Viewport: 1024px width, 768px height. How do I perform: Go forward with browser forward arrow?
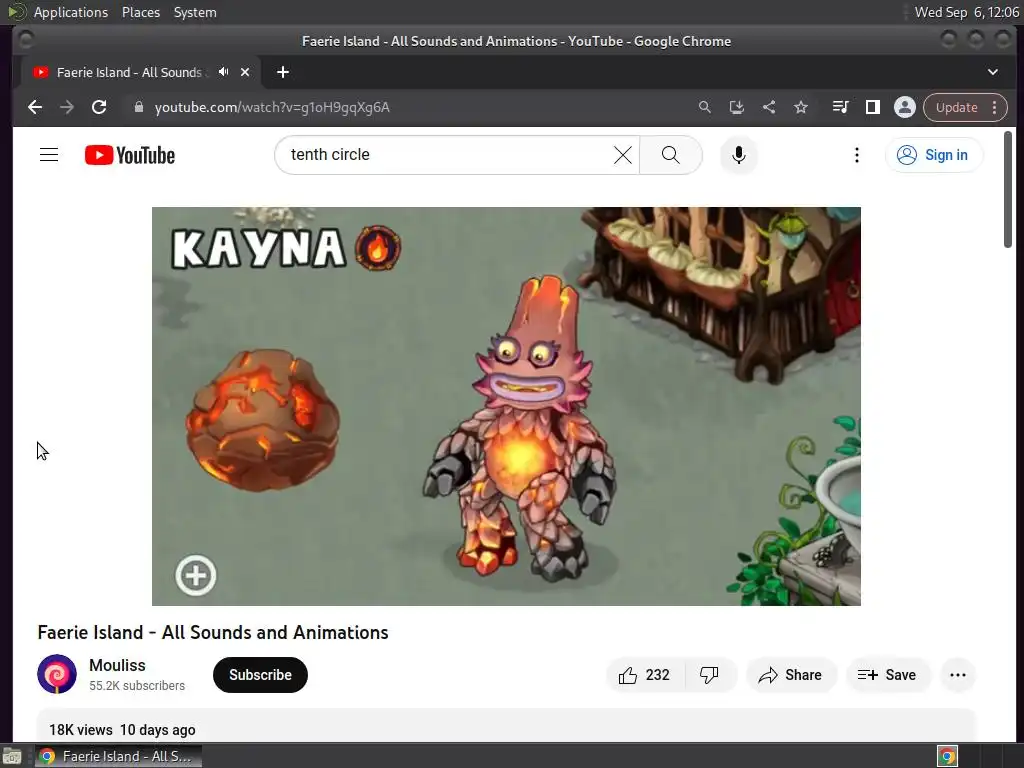point(67,107)
